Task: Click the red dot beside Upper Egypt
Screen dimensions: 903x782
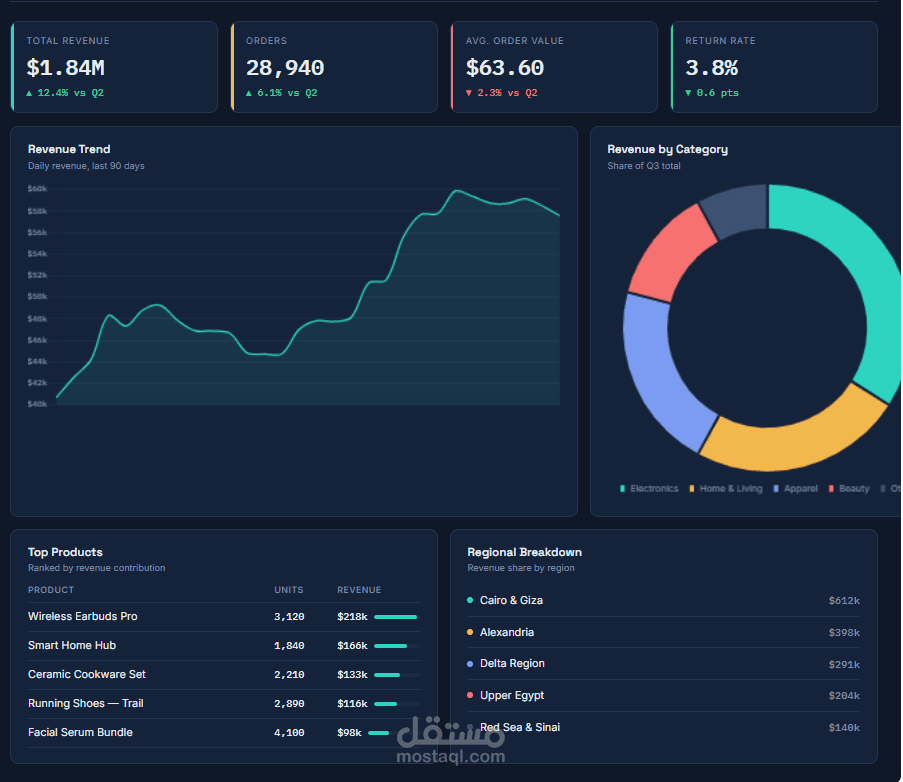Action: click(x=470, y=696)
